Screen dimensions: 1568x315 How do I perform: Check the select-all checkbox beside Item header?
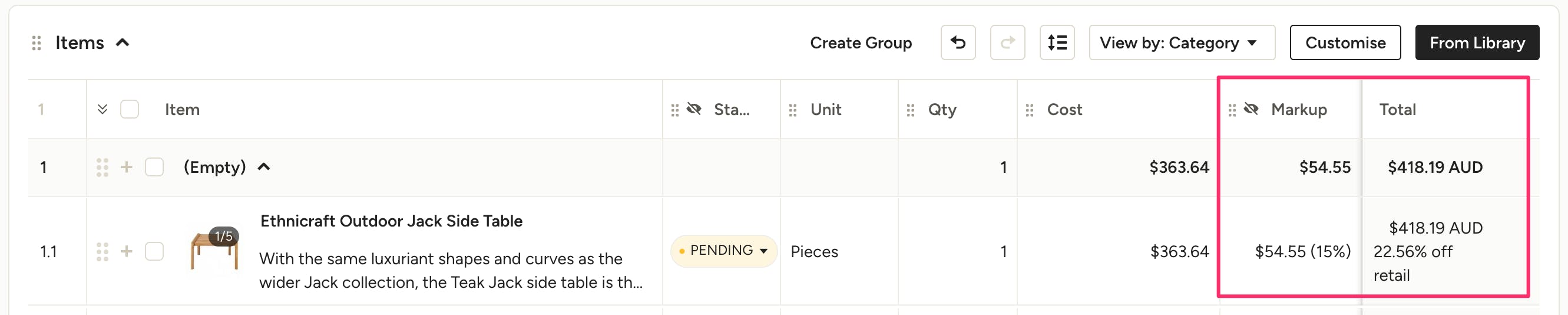pos(130,110)
